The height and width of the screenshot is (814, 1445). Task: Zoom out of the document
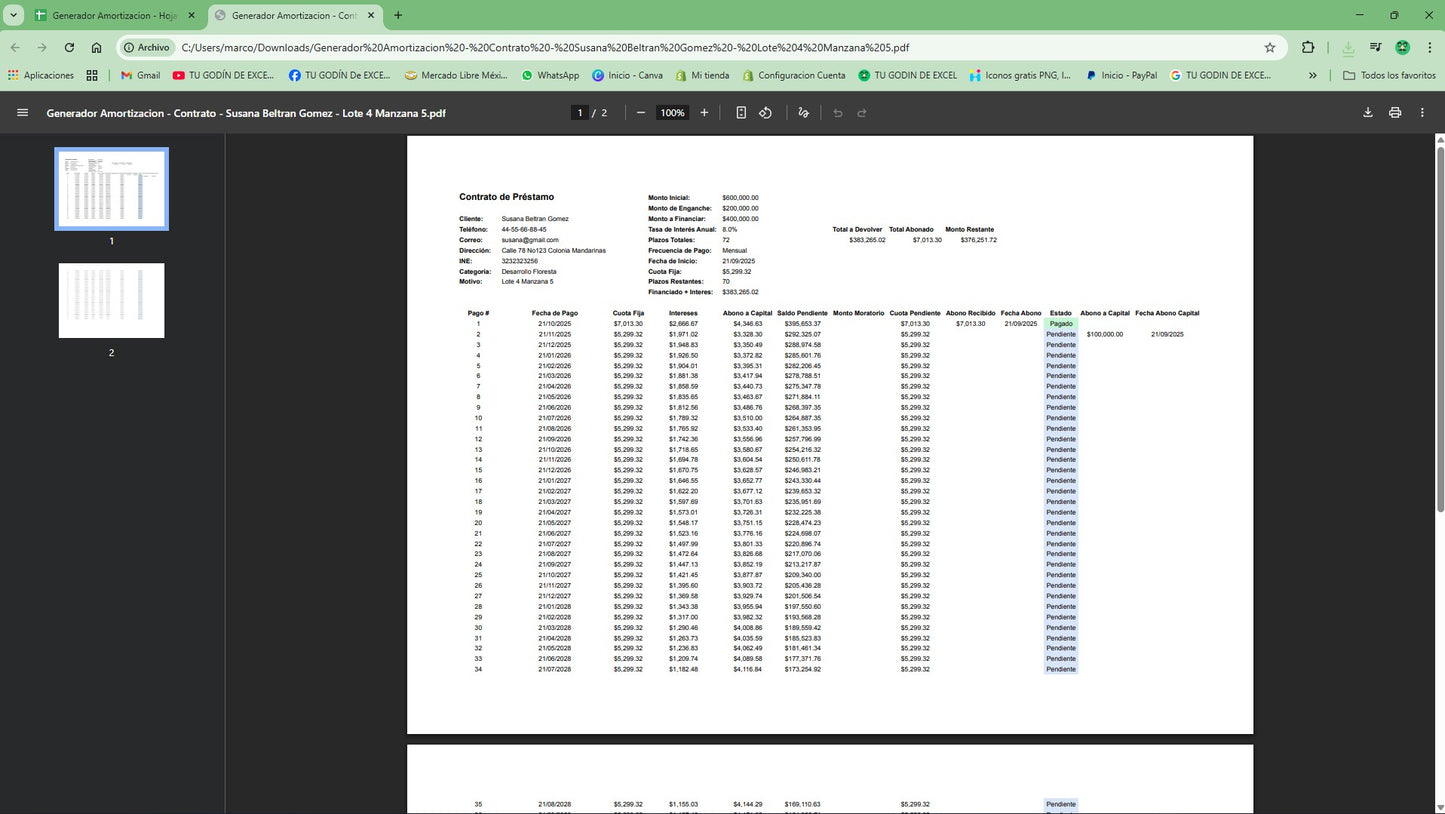point(640,112)
